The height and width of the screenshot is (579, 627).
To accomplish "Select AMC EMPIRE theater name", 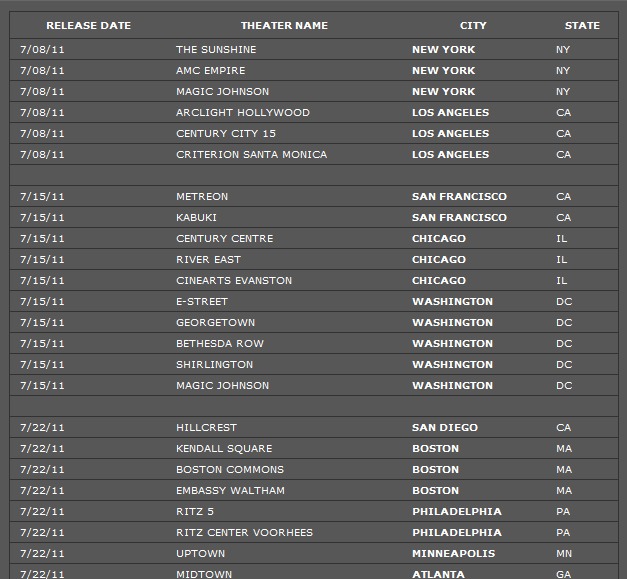I will (211, 70).
